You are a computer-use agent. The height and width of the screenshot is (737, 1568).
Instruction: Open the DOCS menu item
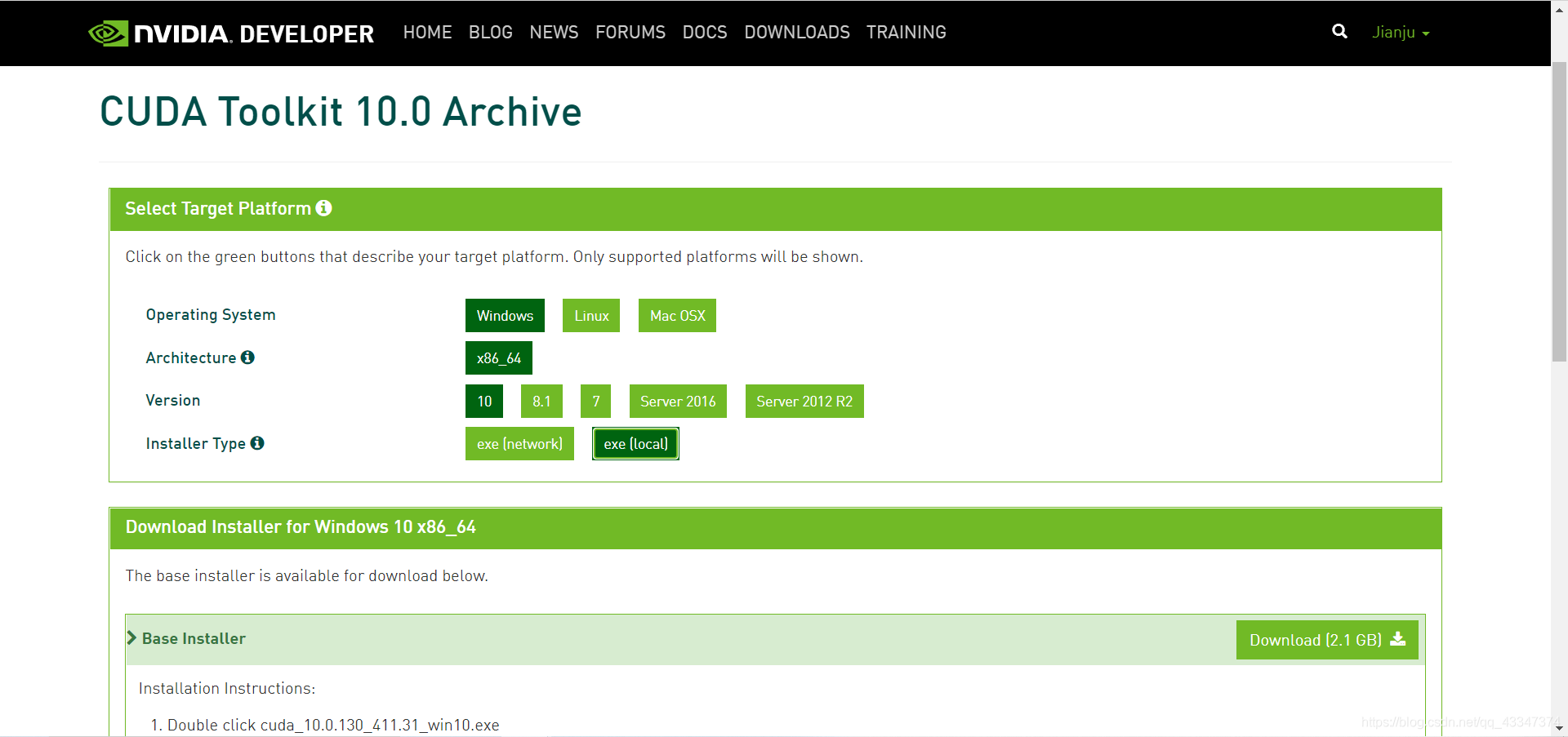click(x=705, y=33)
